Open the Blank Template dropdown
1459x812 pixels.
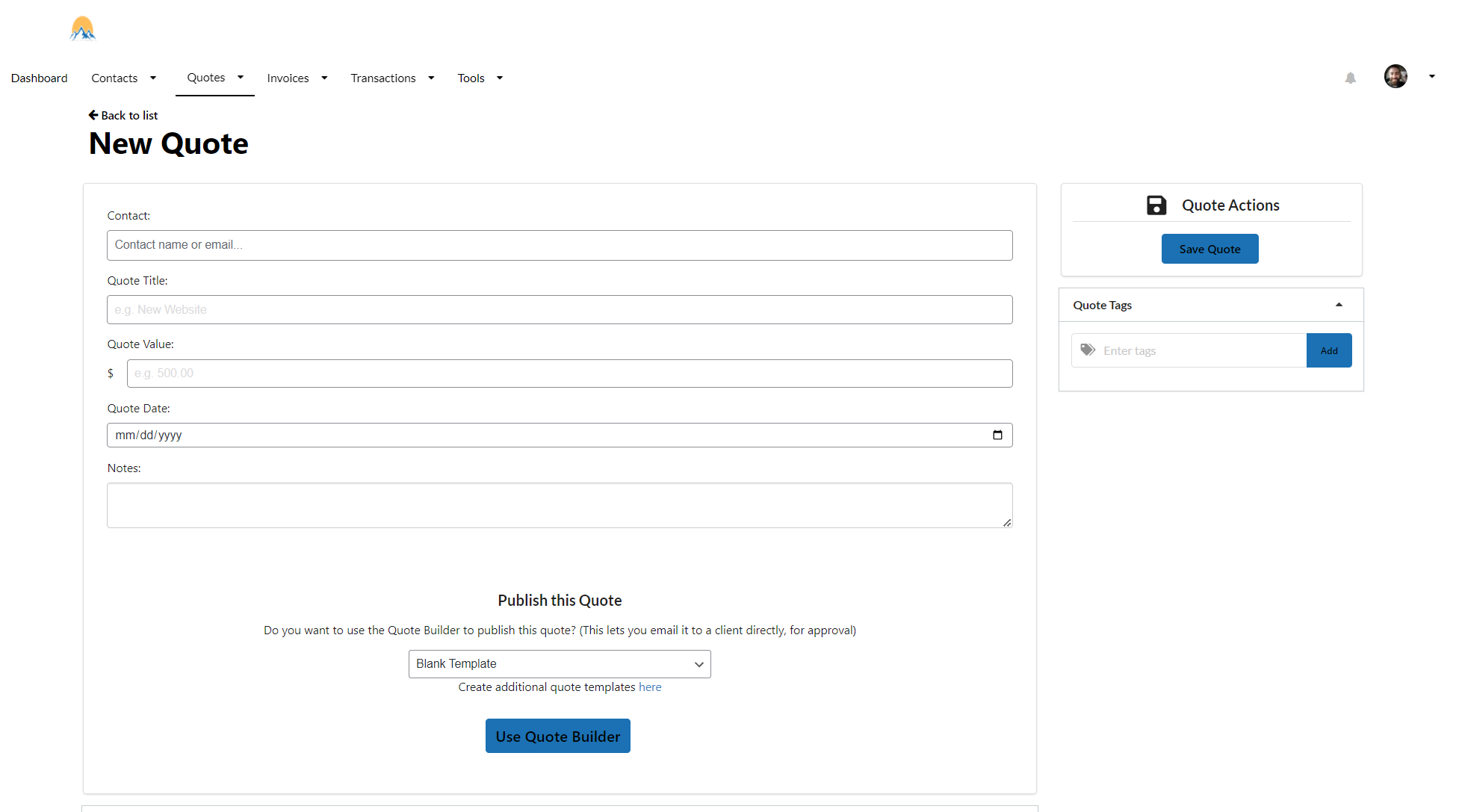[x=559, y=664]
